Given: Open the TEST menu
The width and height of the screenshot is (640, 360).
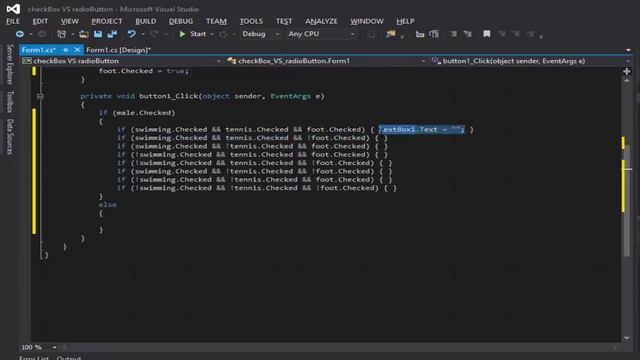Looking at the screenshot, I should [x=284, y=21].
